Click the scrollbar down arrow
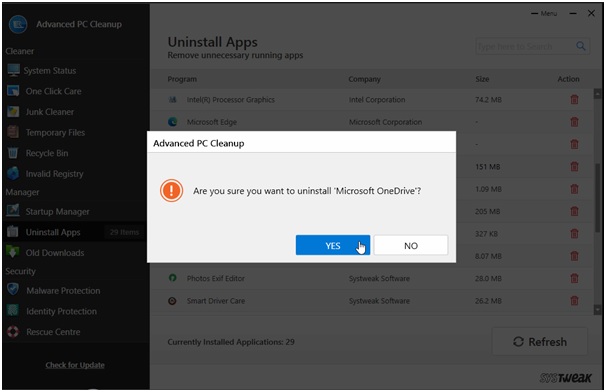The image size is (606, 392). click(x=597, y=310)
